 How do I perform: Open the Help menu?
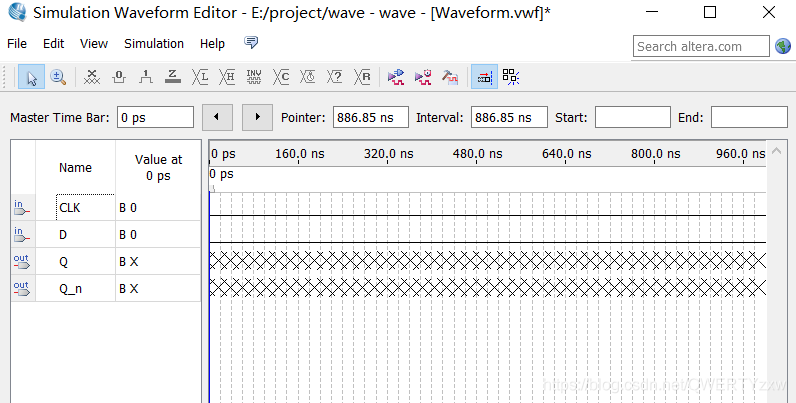[212, 44]
